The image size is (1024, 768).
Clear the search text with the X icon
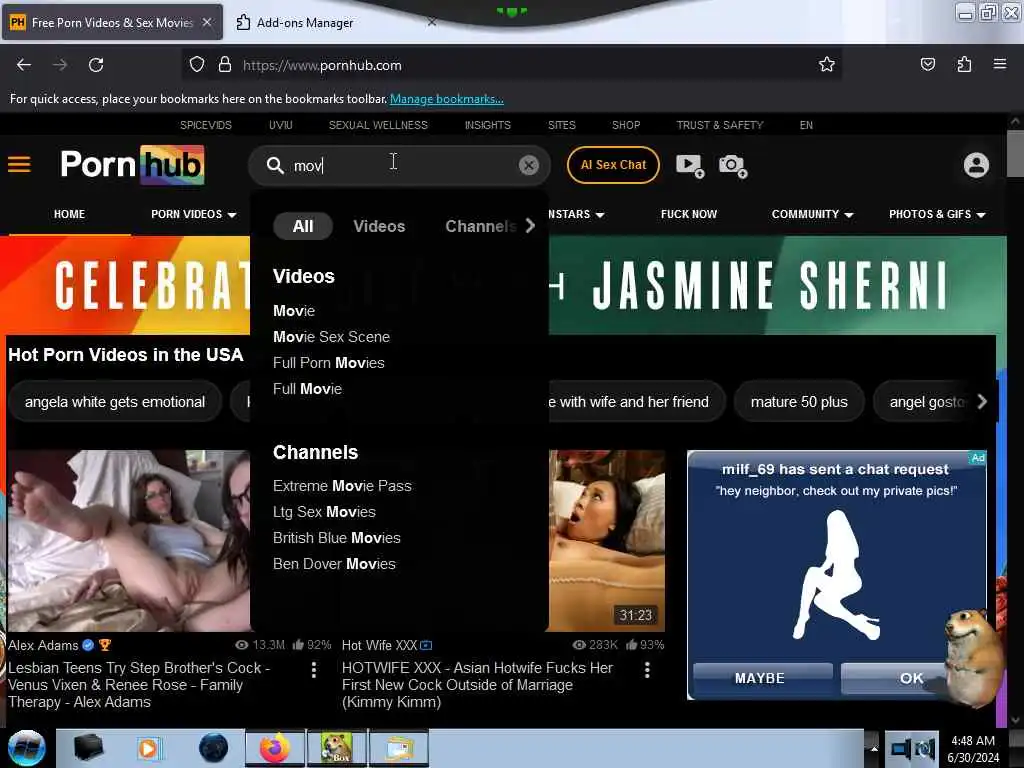528,165
